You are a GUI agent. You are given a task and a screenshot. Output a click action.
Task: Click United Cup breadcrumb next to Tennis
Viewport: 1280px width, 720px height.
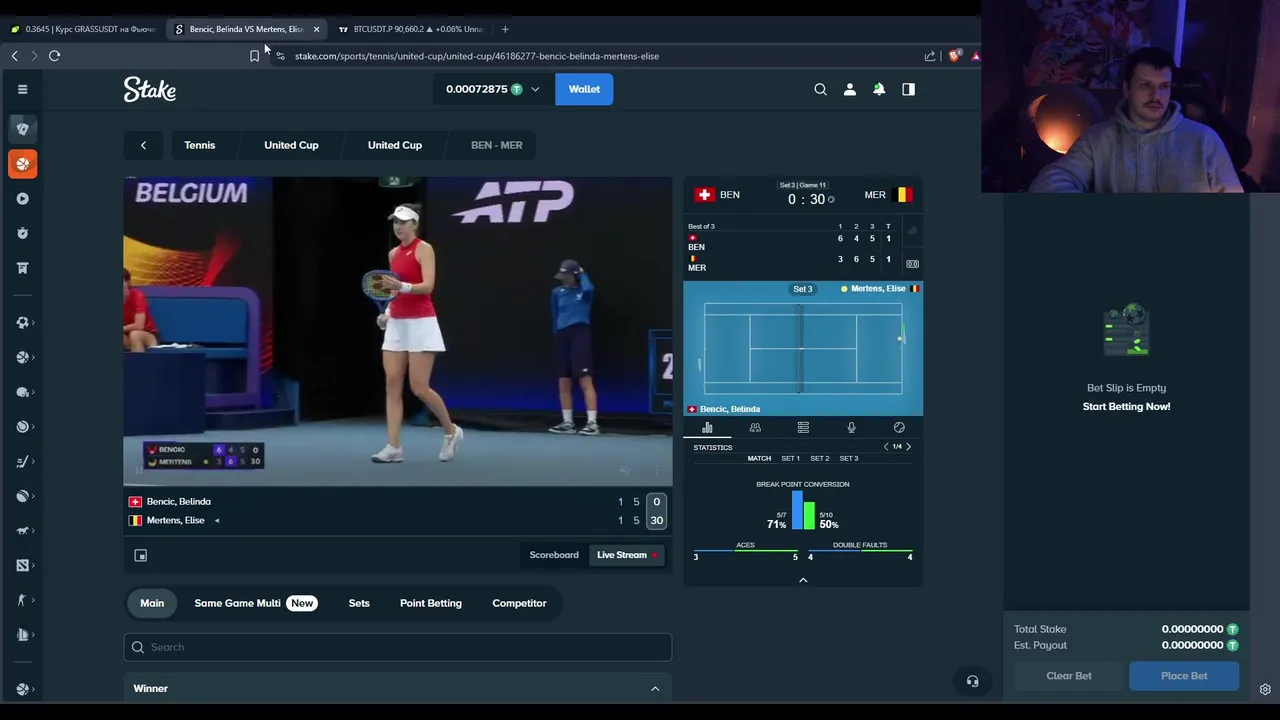[x=291, y=145]
